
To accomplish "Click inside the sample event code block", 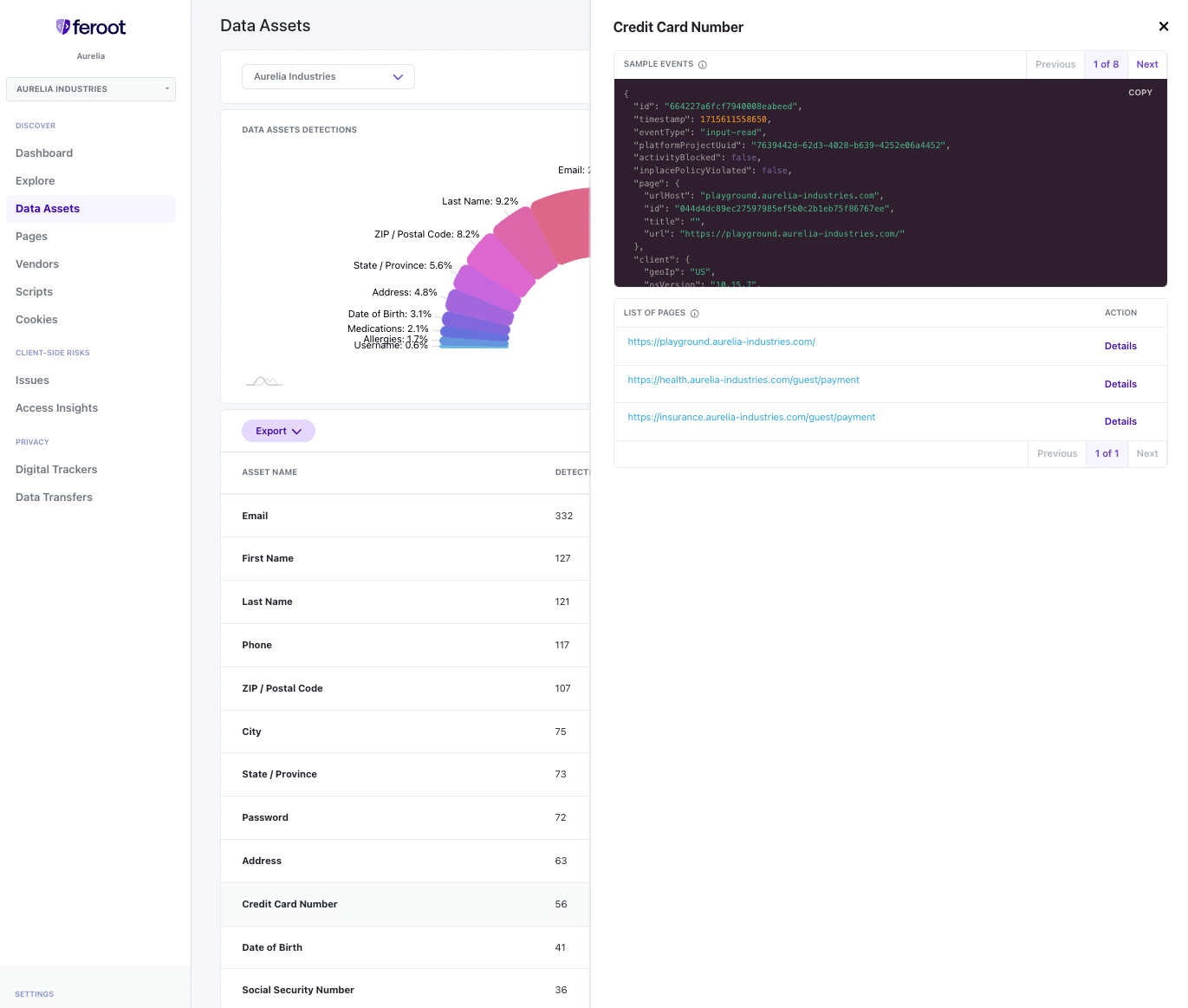I will (x=890, y=183).
